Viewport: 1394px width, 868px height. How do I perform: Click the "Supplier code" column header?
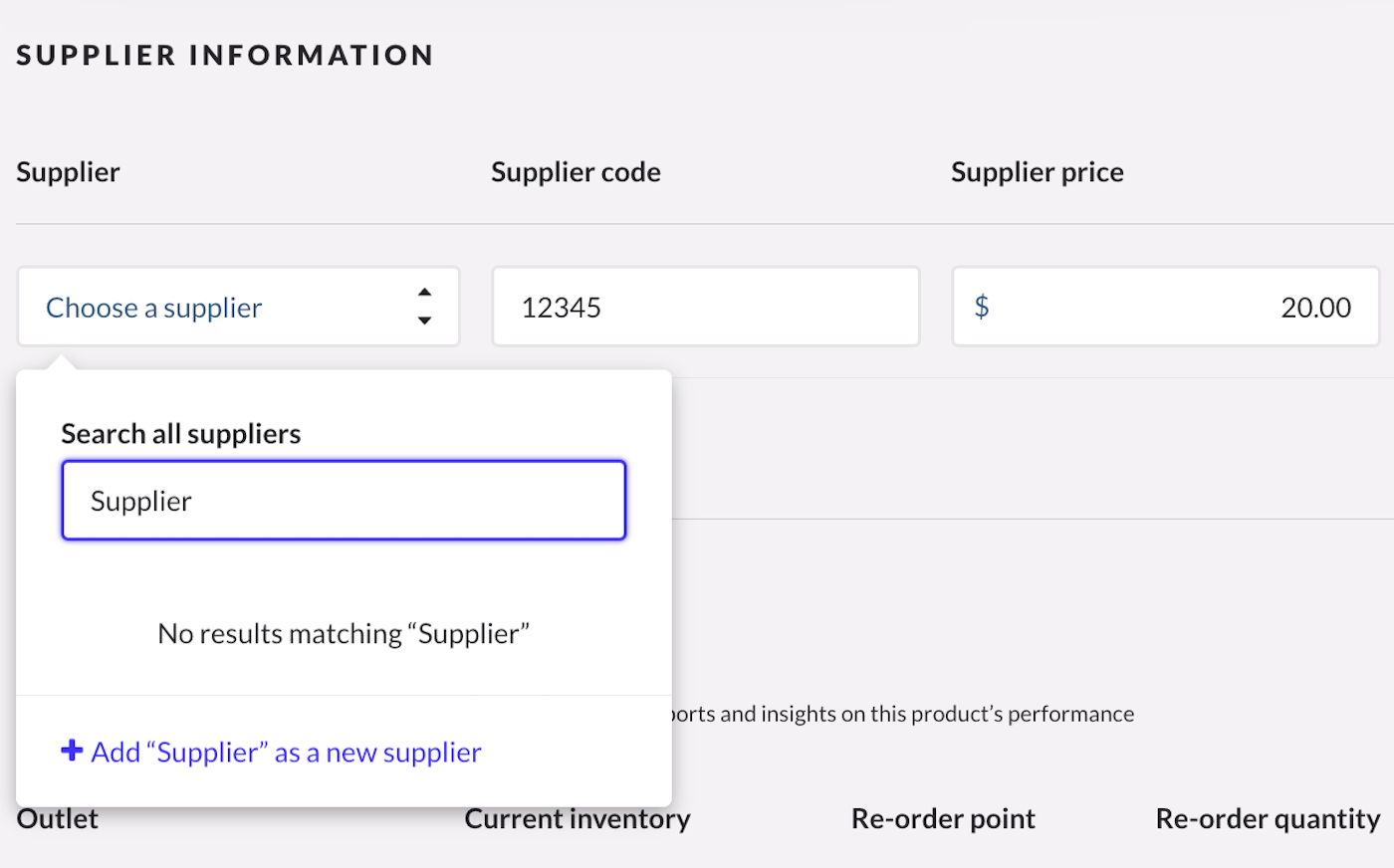(576, 172)
